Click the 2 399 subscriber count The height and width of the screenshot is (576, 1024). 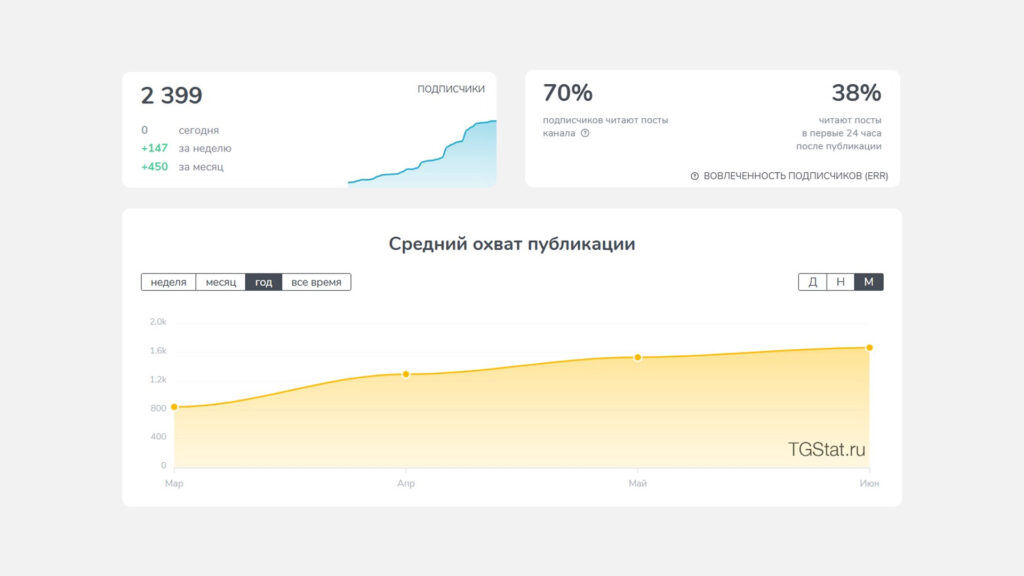(172, 95)
